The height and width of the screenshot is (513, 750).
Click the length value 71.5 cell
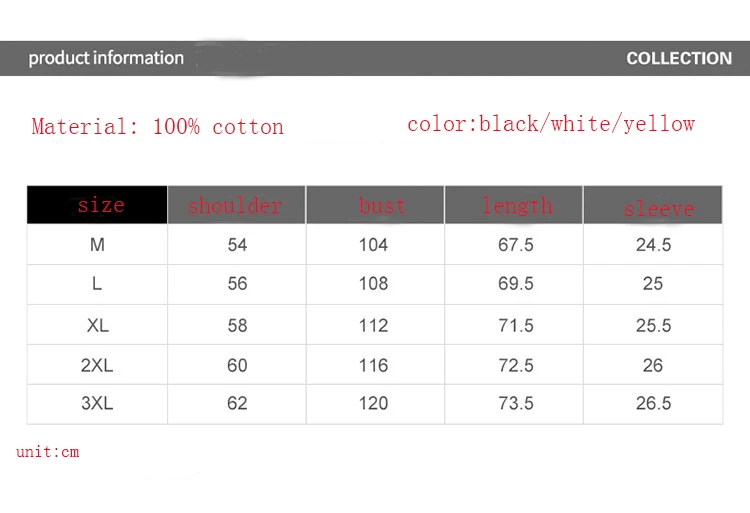pos(514,325)
